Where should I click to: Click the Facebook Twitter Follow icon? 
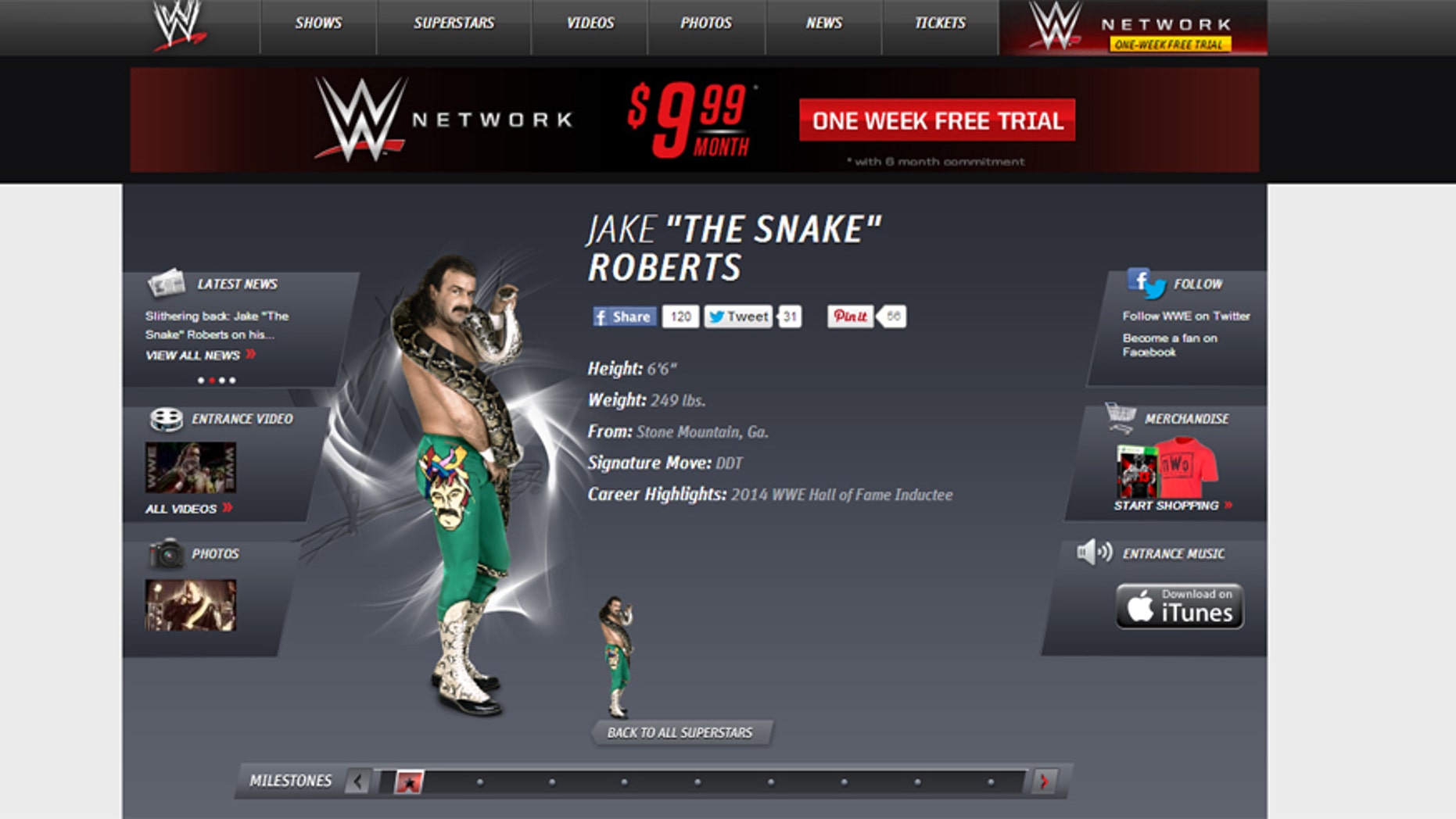tap(1146, 284)
